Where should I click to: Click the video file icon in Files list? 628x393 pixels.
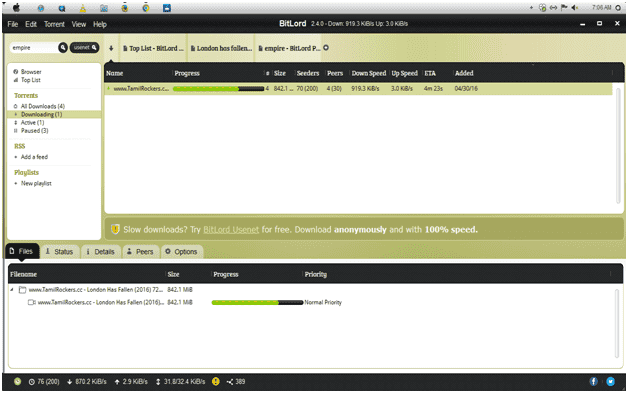click(32, 302)
